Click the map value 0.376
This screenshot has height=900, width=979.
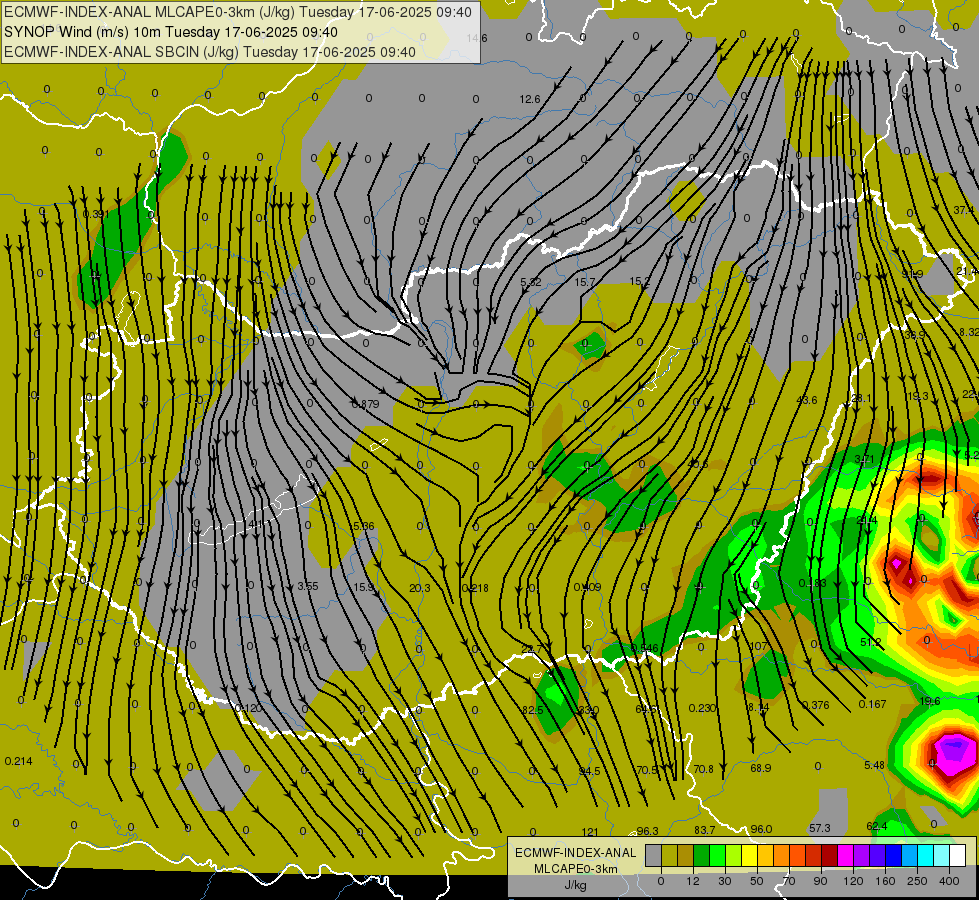pos(815,705)
